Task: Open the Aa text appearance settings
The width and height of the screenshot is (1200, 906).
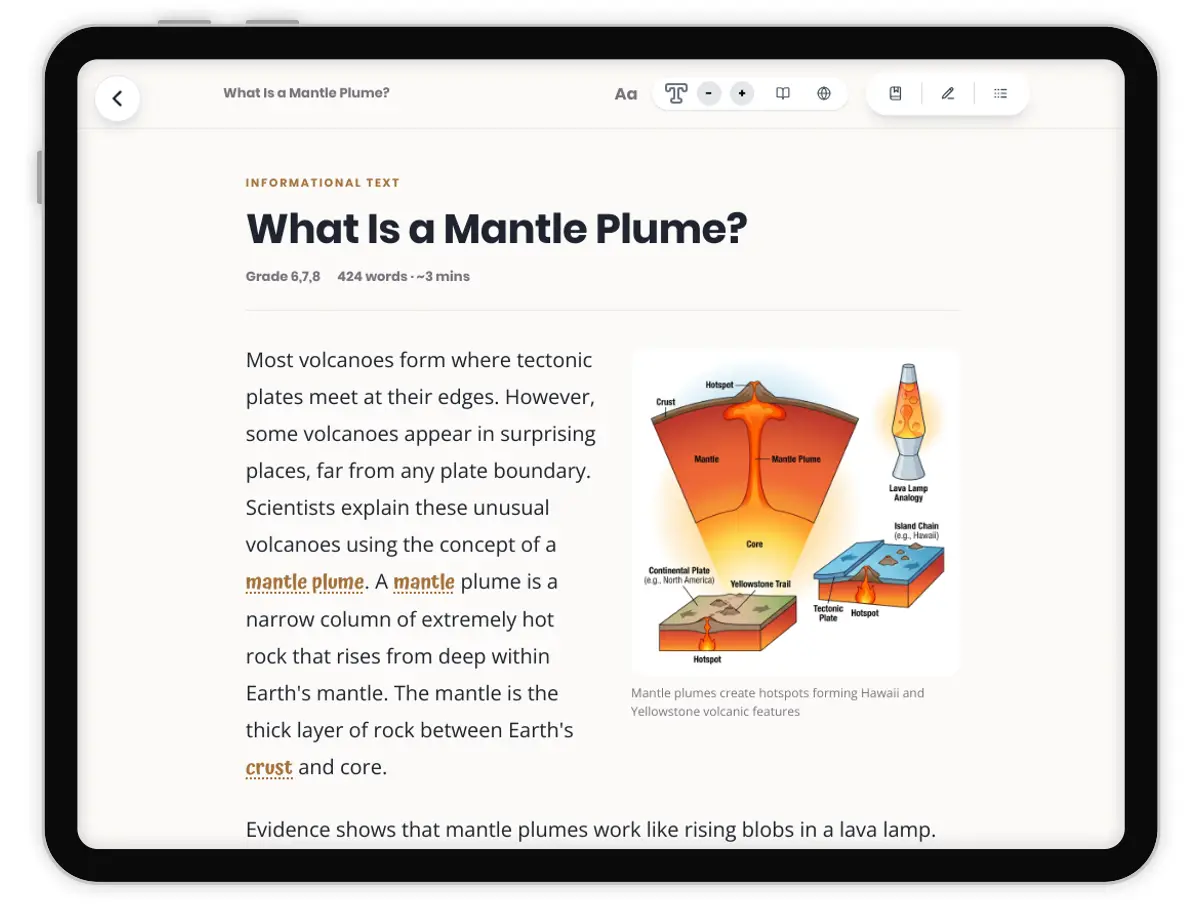Action: (x=626, y=94)
